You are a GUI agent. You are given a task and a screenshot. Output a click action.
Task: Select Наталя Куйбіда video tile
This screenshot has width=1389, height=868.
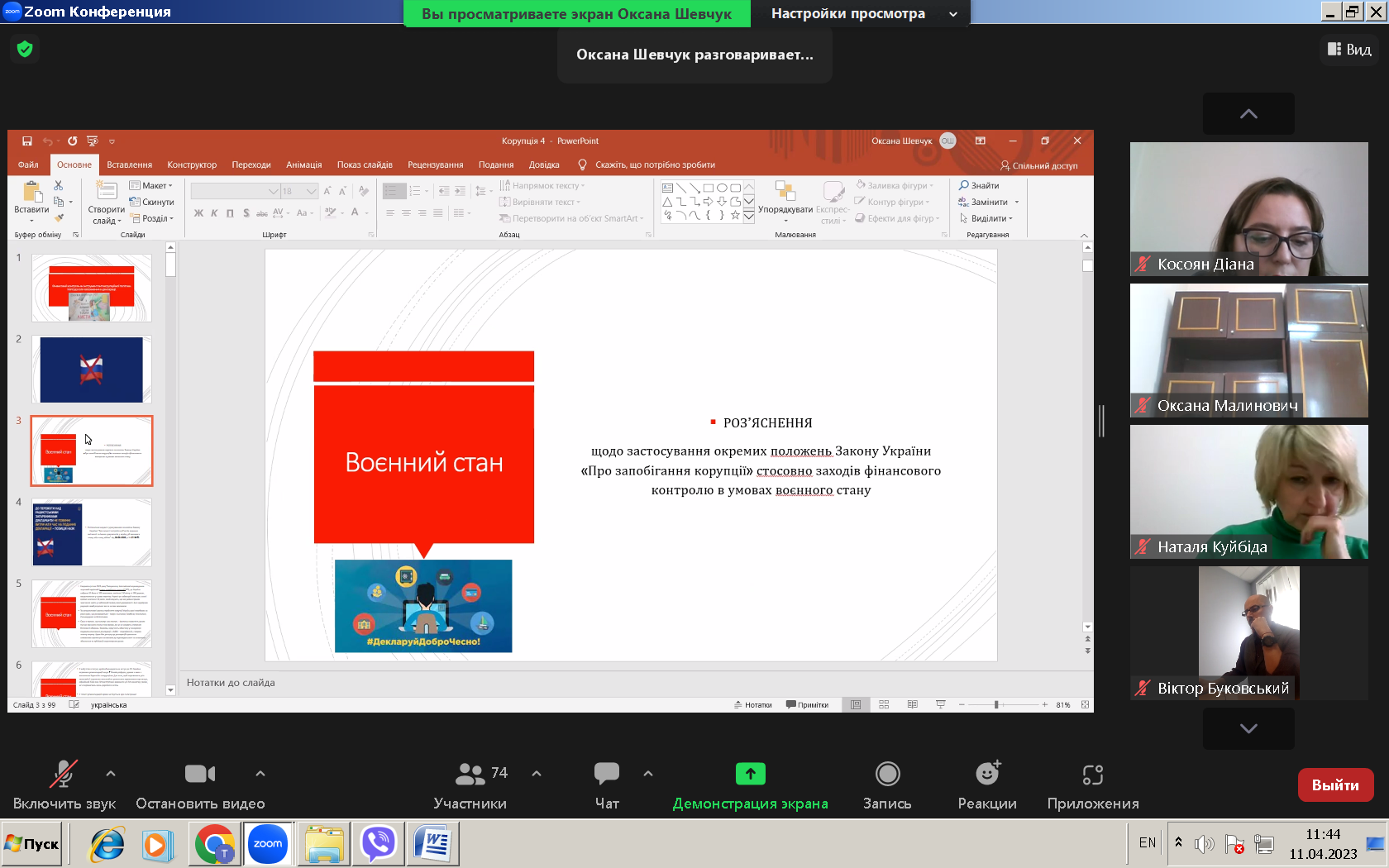(1248, 492)
